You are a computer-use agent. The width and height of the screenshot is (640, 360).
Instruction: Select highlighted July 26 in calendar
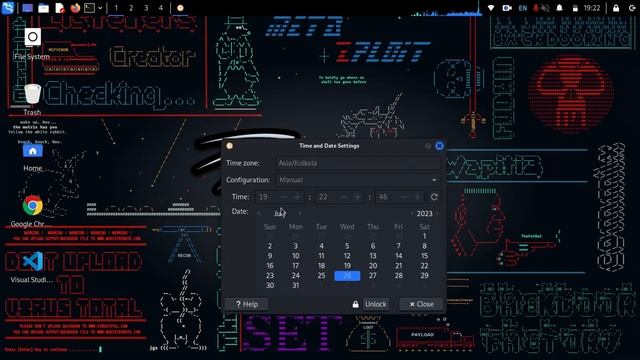pyautogui.click(x=347, y=276)
